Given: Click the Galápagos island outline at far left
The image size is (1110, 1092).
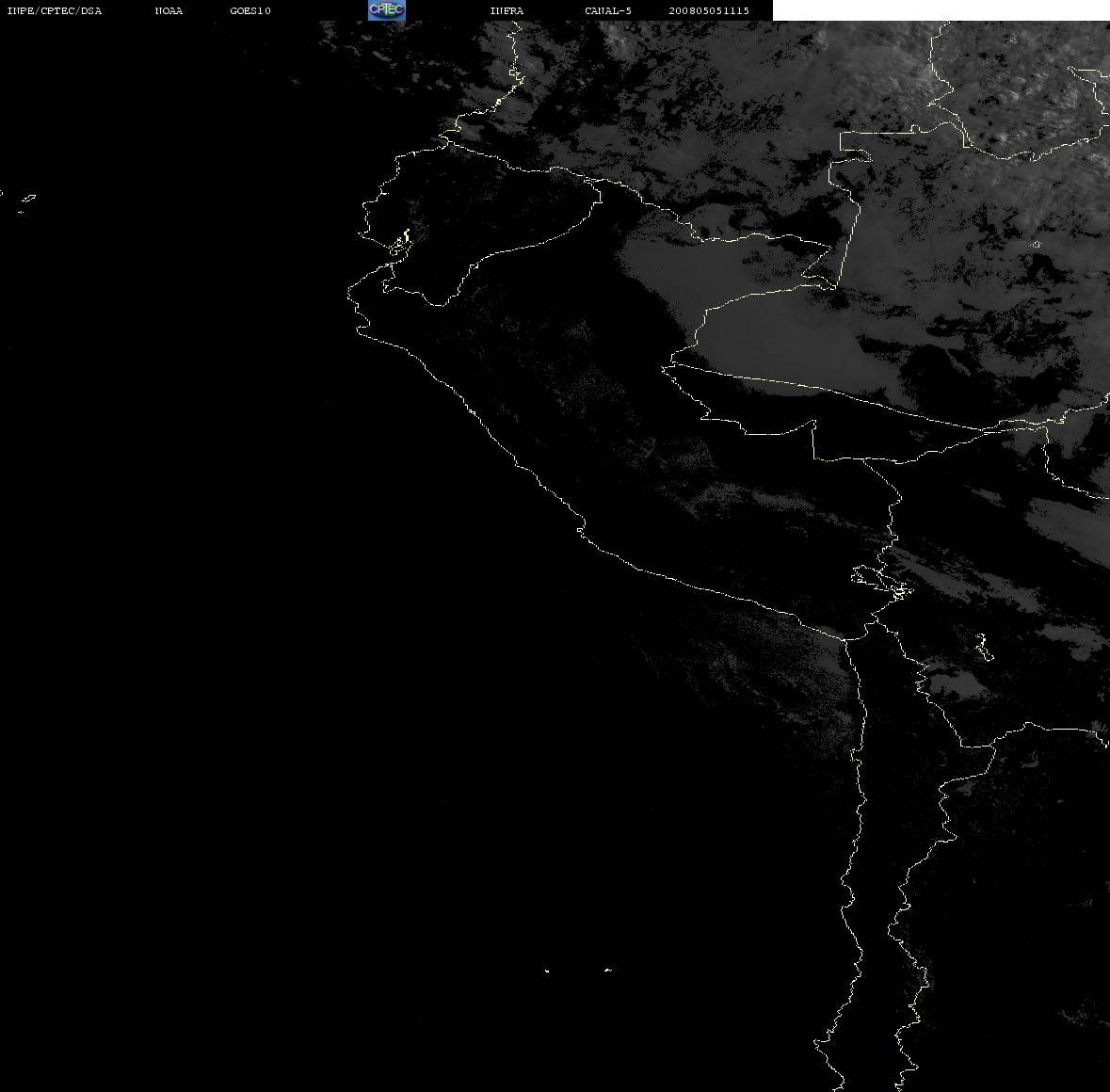Looking at the screenshot, I should pyautogui.click(x=27, y=199).
